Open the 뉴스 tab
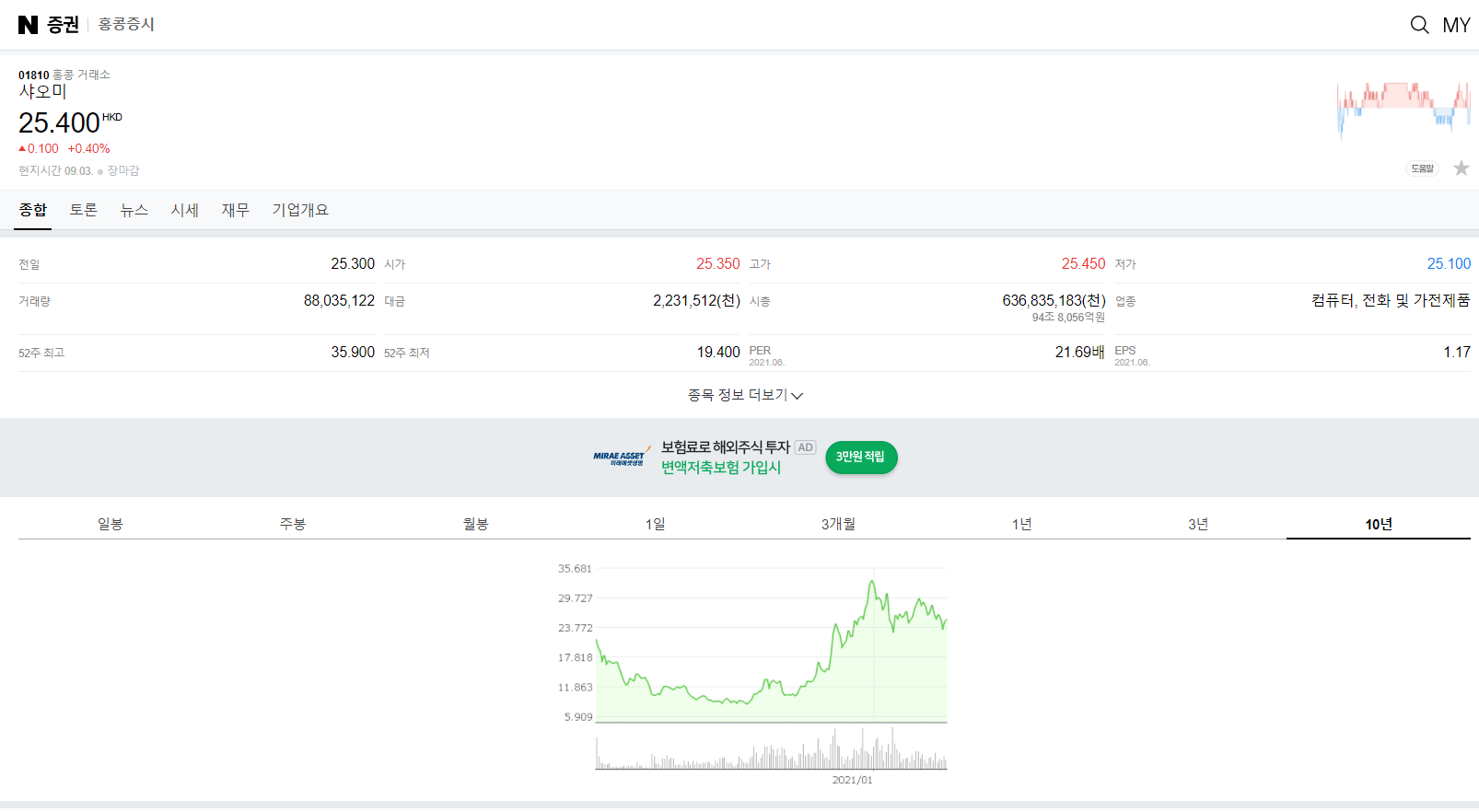Viewport: 1479px width, 812px height. tap(134, 210)
